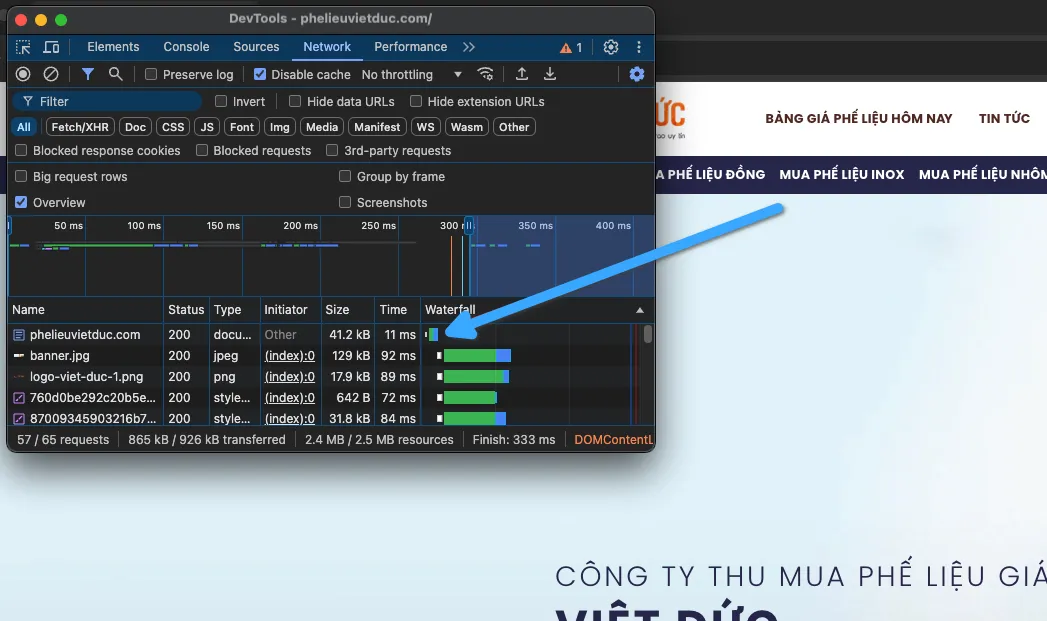Enable Screenshots capture checkbox

[x=345, y=202]
